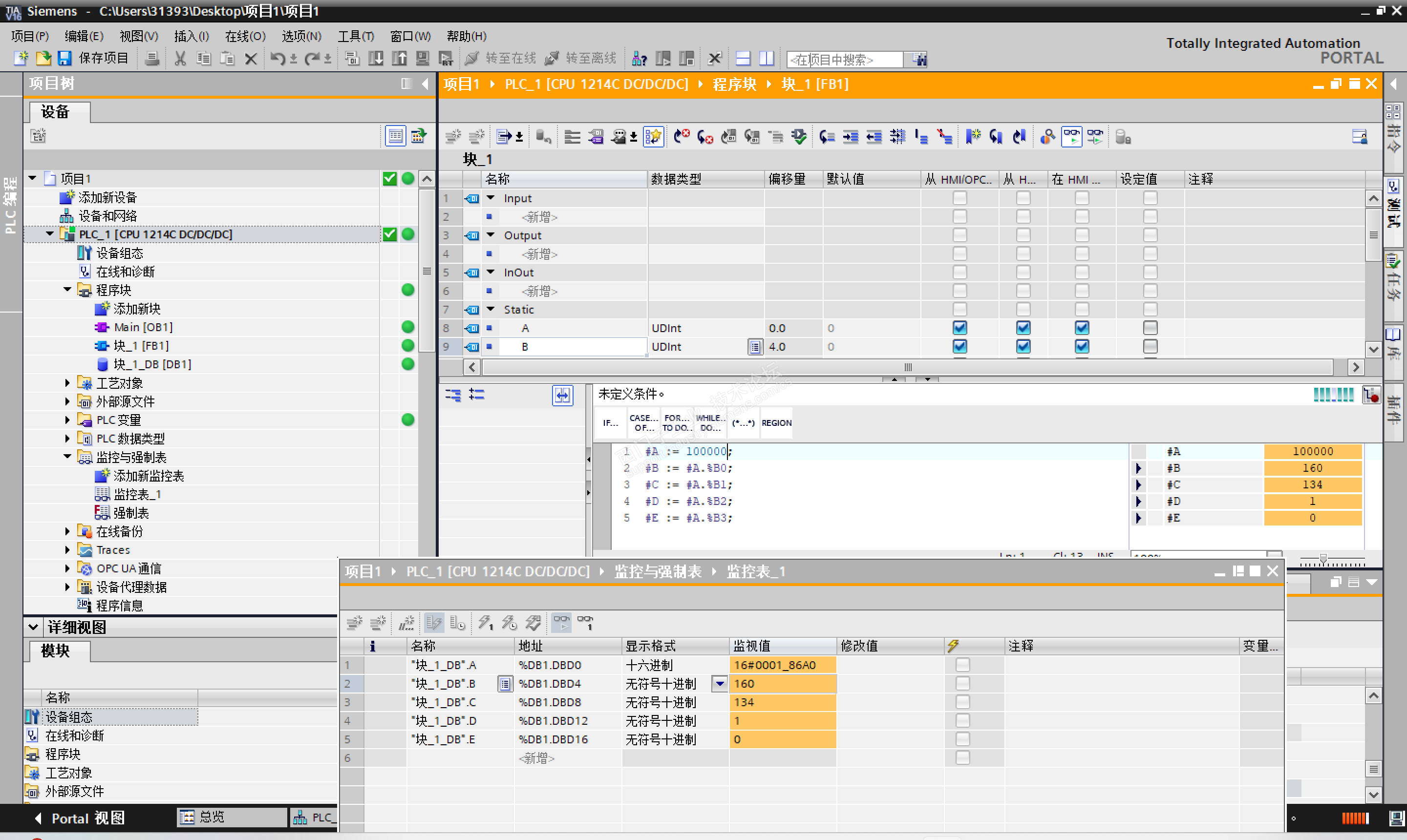
Task: Uncheck HMI/OPC accessible box for variable A
Action: (959, 328)
